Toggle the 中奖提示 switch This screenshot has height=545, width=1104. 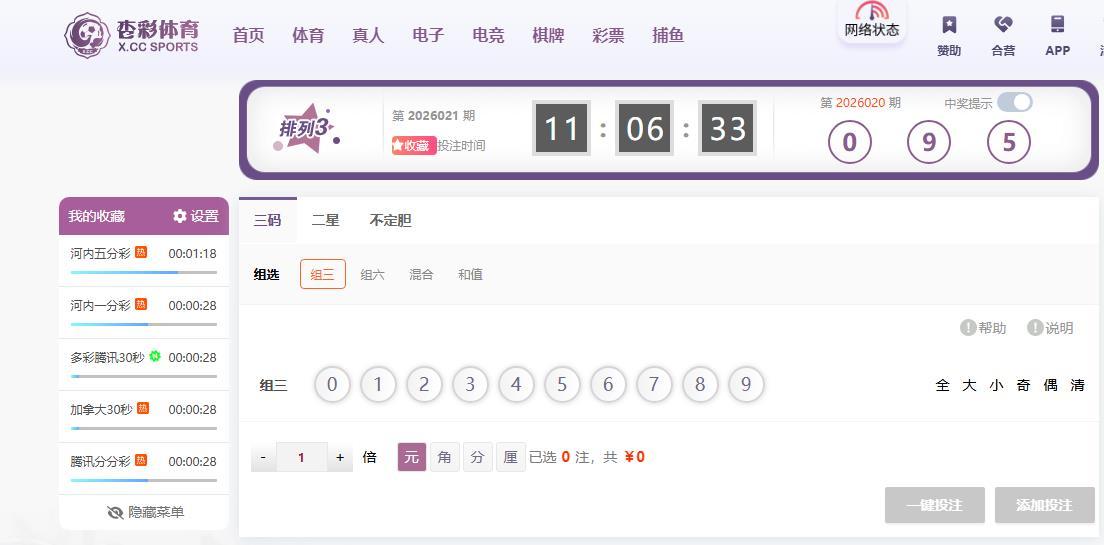pos(1015,103)
